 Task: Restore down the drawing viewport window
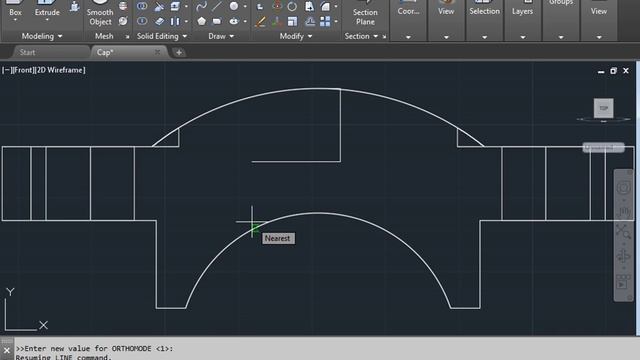(613, 71)
